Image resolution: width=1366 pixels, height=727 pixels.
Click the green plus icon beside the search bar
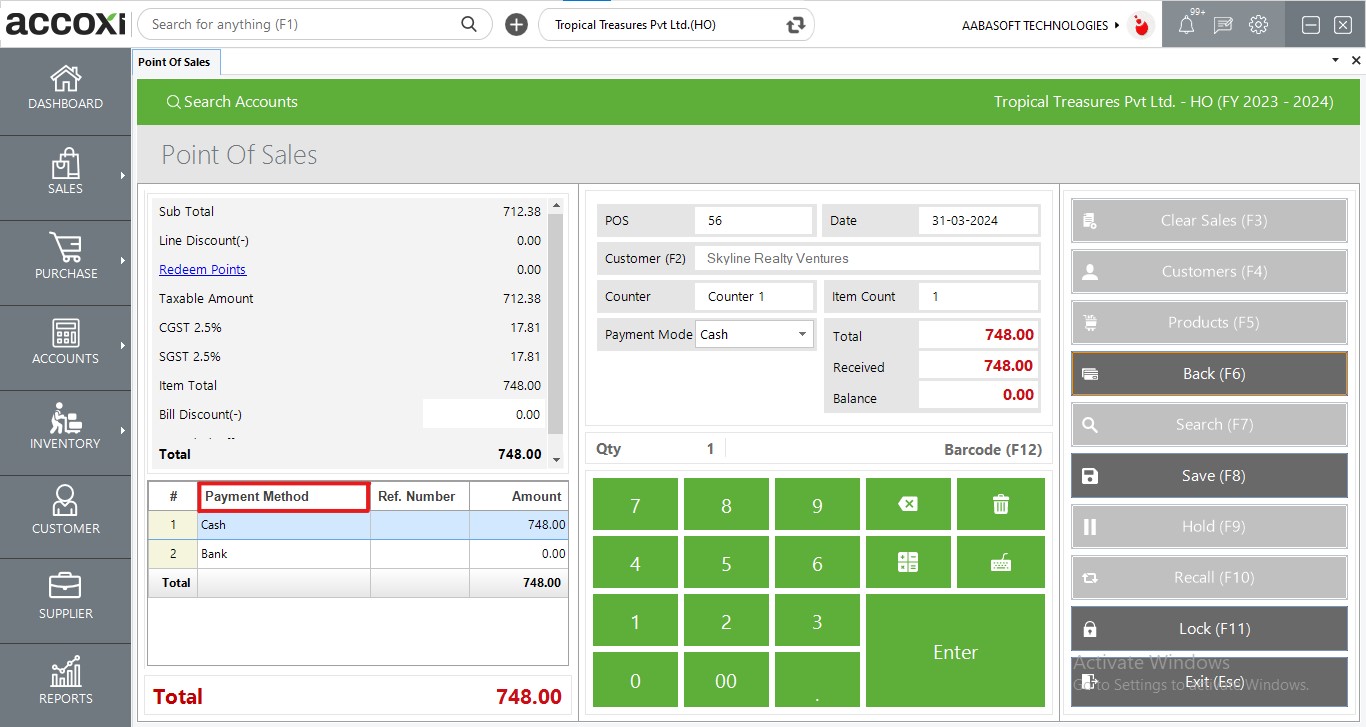[x=516, y=23]
